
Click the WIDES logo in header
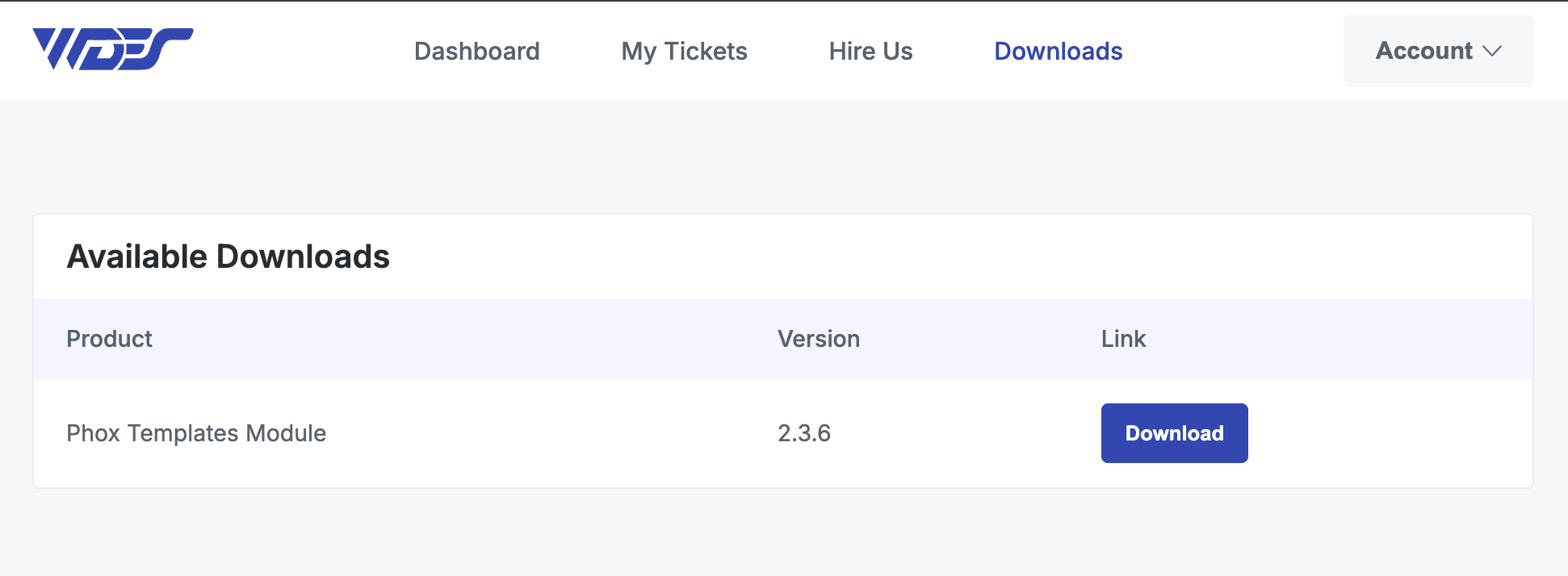(x=112, y=49)
